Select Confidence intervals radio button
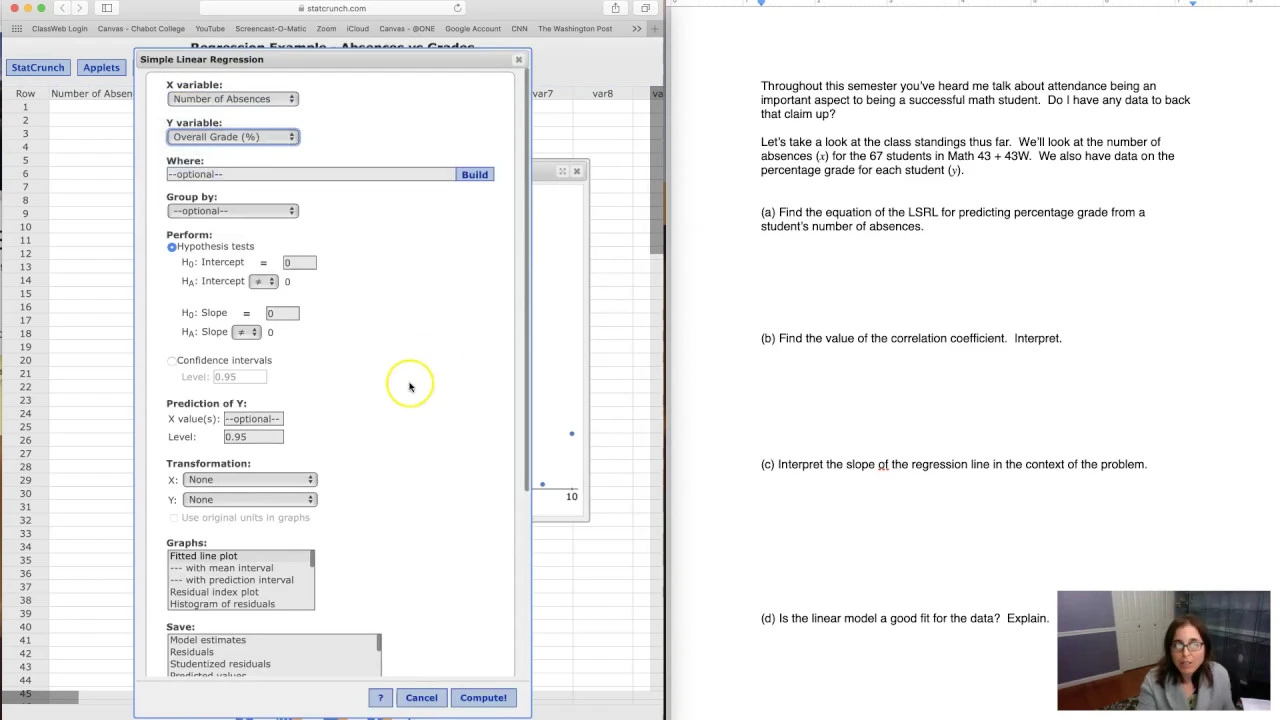Viewport: 1280px width, 720px height. tap(172, 361)
